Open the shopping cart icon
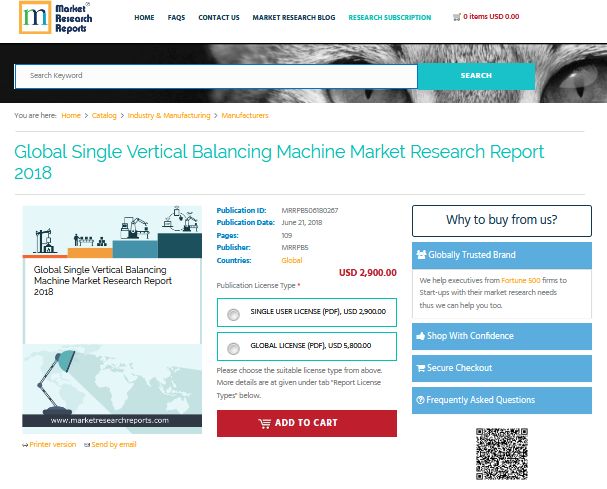The width and height of the screenshot is (607, 489). point(457,17)
